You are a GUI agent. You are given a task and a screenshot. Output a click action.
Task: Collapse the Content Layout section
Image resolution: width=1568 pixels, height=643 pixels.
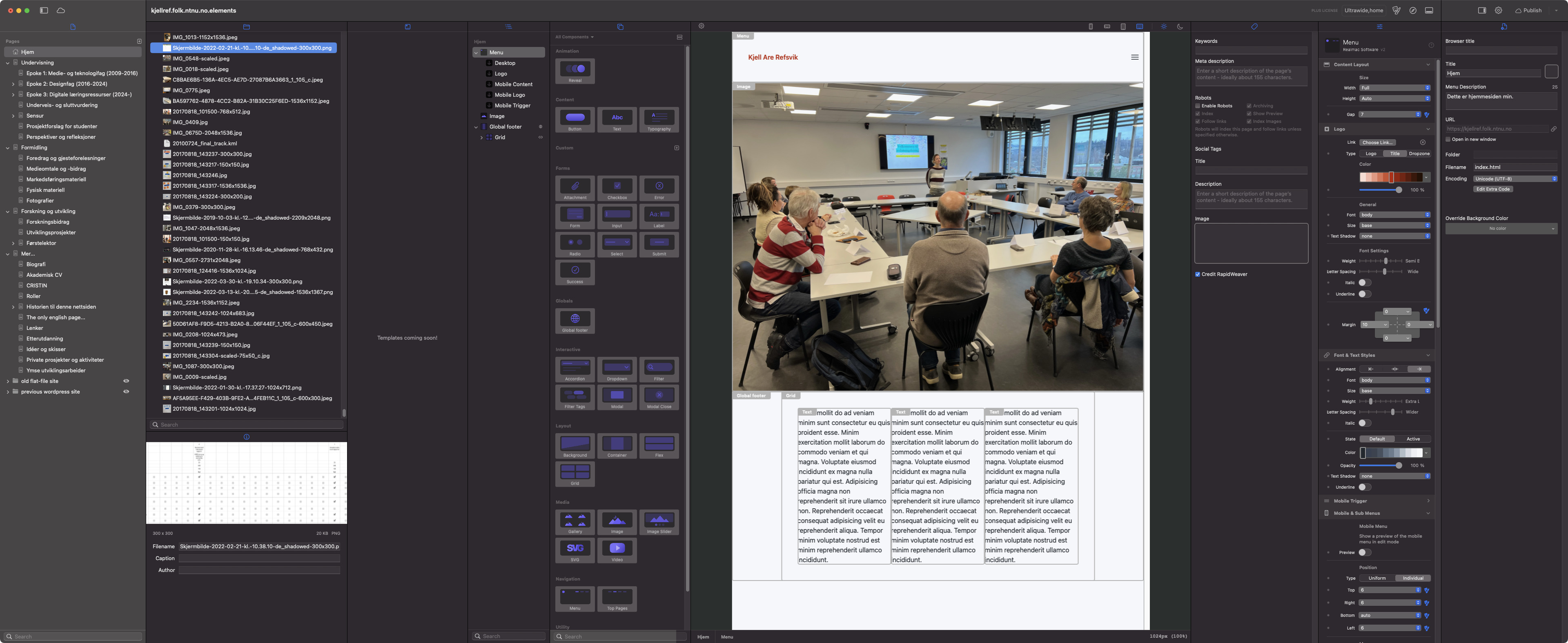tap(1428, 65)
